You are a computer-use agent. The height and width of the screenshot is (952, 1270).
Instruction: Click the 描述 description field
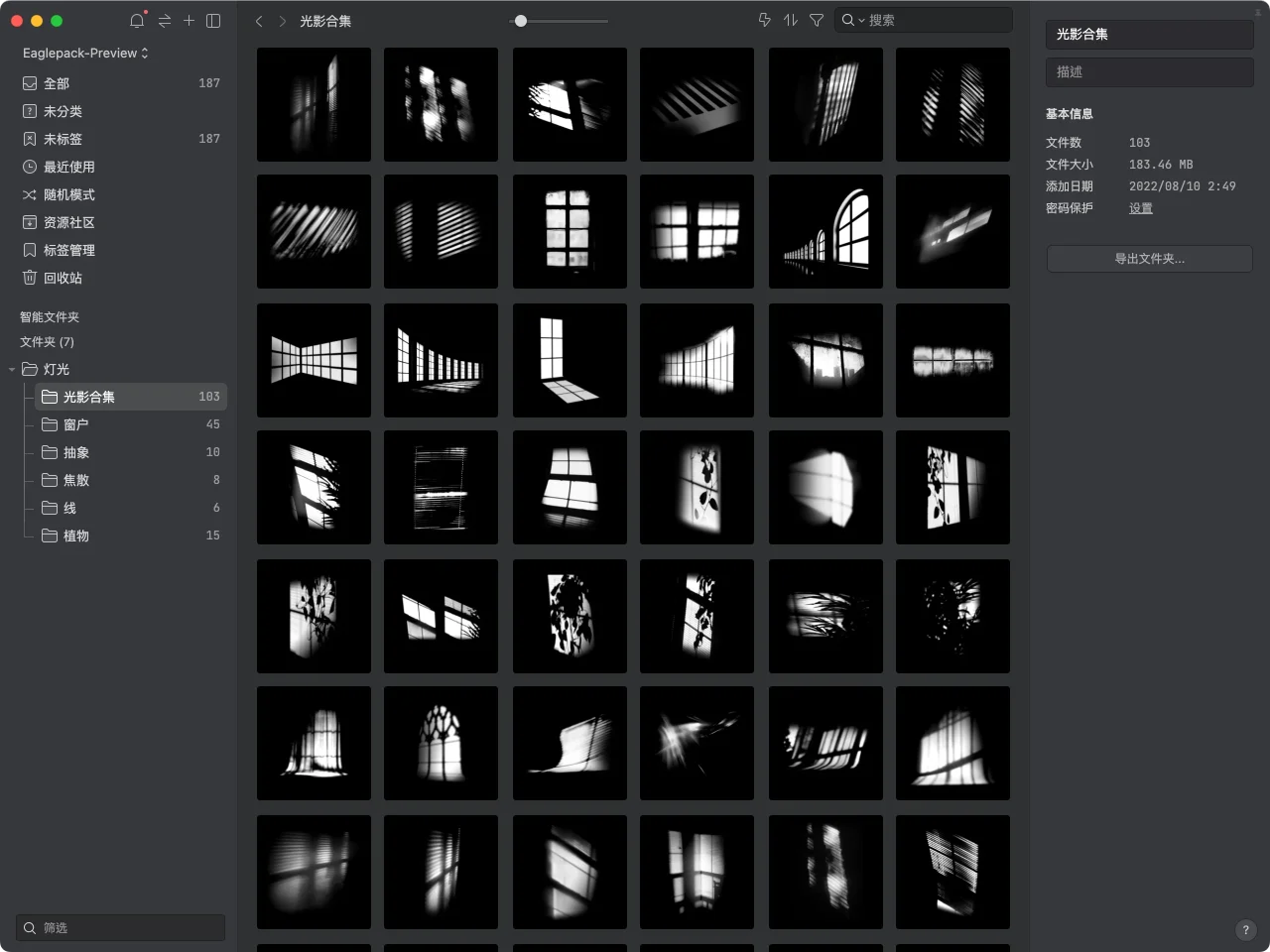pyautogui.click(x=1149, y=72)
